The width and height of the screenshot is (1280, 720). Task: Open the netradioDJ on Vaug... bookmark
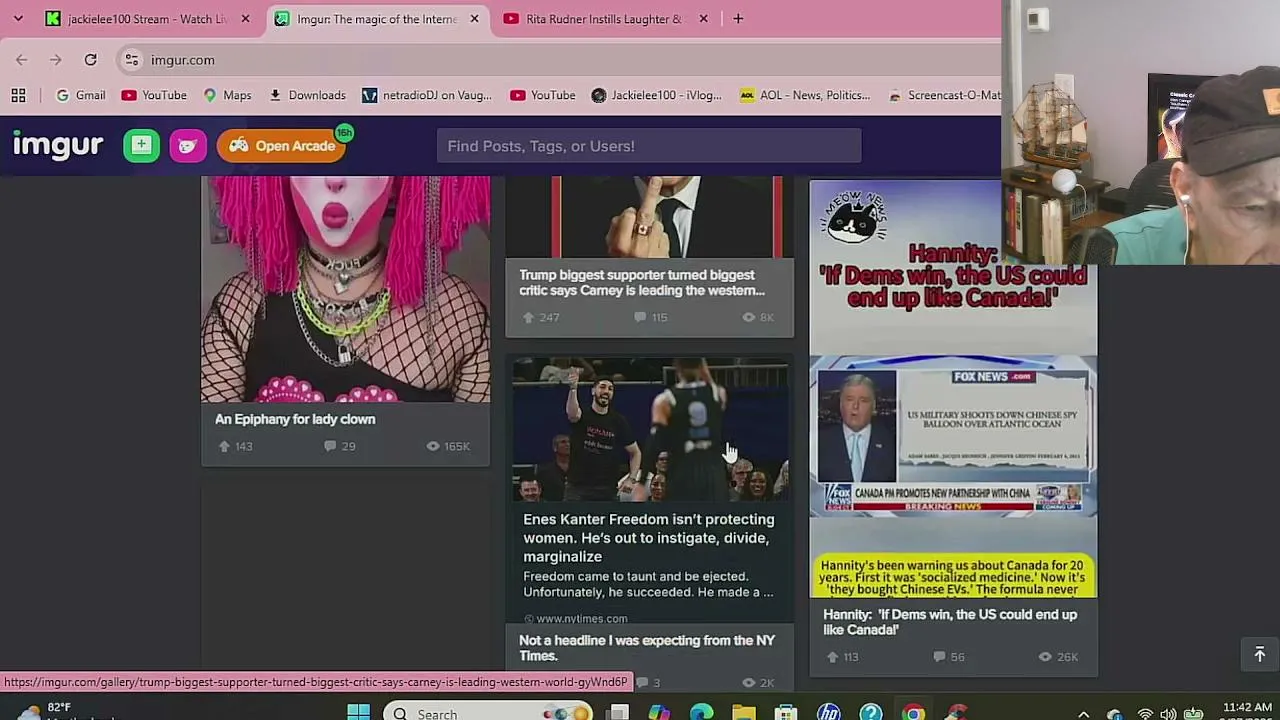(427, 95)
